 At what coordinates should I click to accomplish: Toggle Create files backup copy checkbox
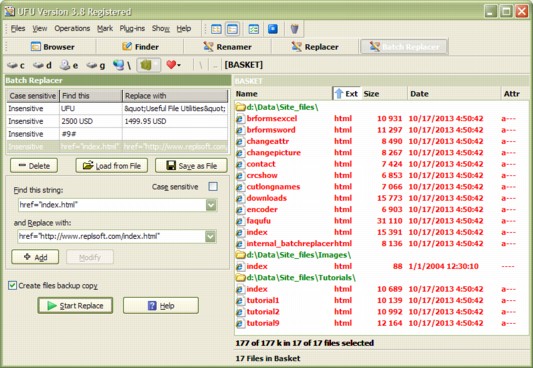(x=12, y=285)
